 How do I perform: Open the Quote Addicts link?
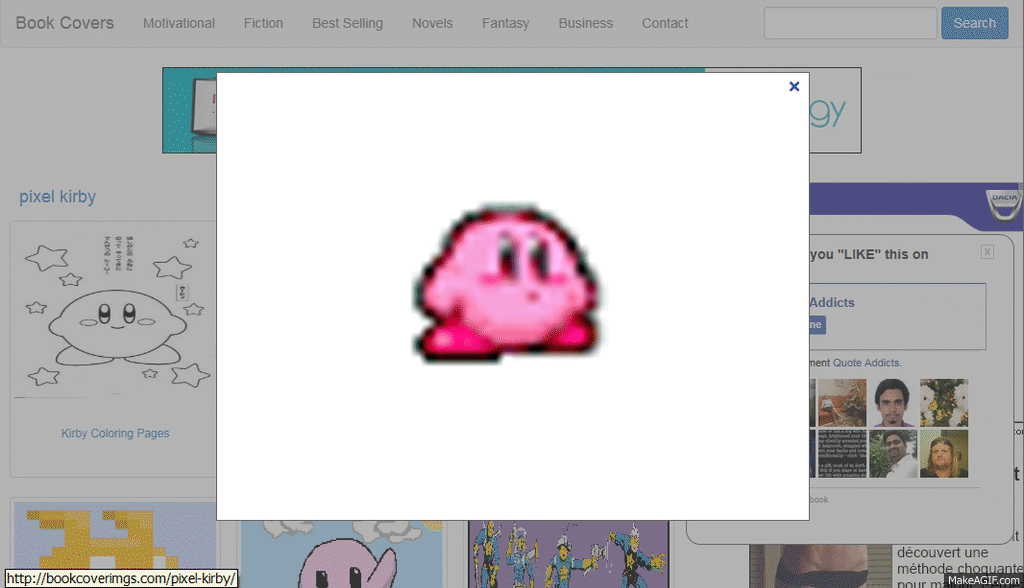[x=867, y=363]
